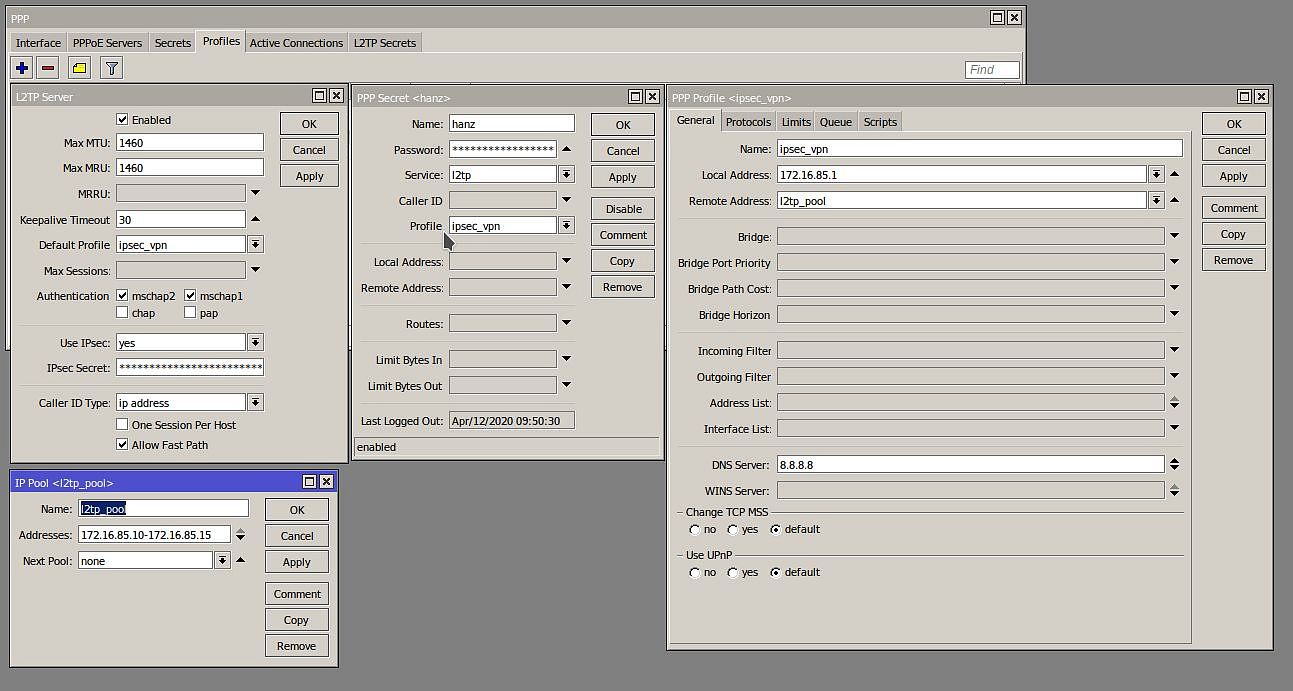Click the filter funnel icon
This screenshot has width=1293, height=691.
[112, 68]
